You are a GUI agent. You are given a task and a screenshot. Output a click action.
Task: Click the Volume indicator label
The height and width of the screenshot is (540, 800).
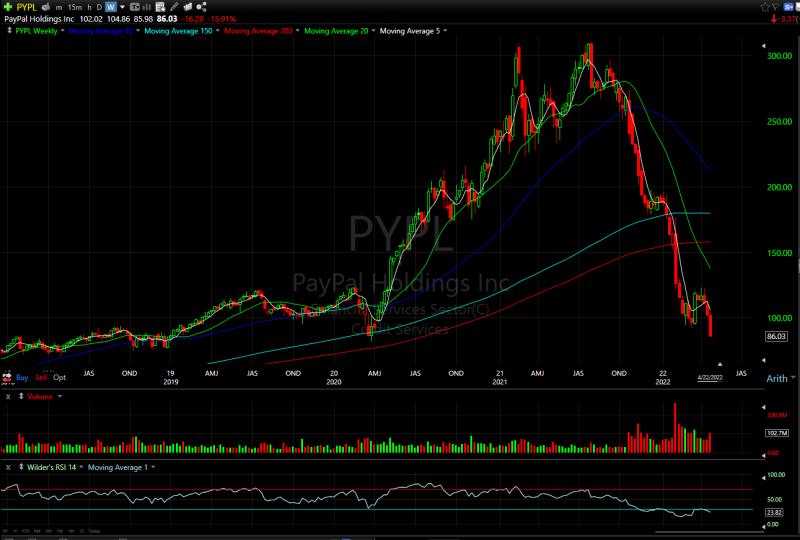pos(40,396)
